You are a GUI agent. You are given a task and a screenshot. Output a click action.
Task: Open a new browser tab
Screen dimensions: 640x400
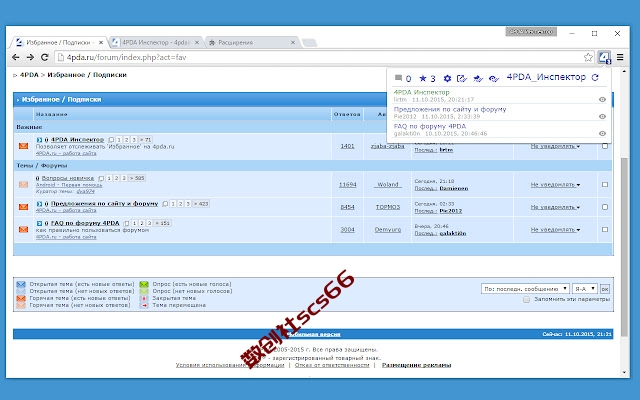tap(309, 43)
